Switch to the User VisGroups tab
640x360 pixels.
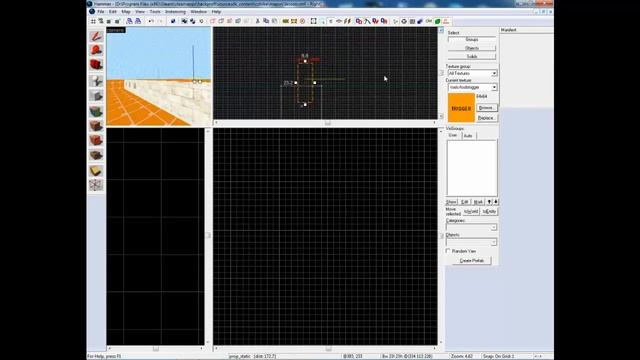[453, 135]
